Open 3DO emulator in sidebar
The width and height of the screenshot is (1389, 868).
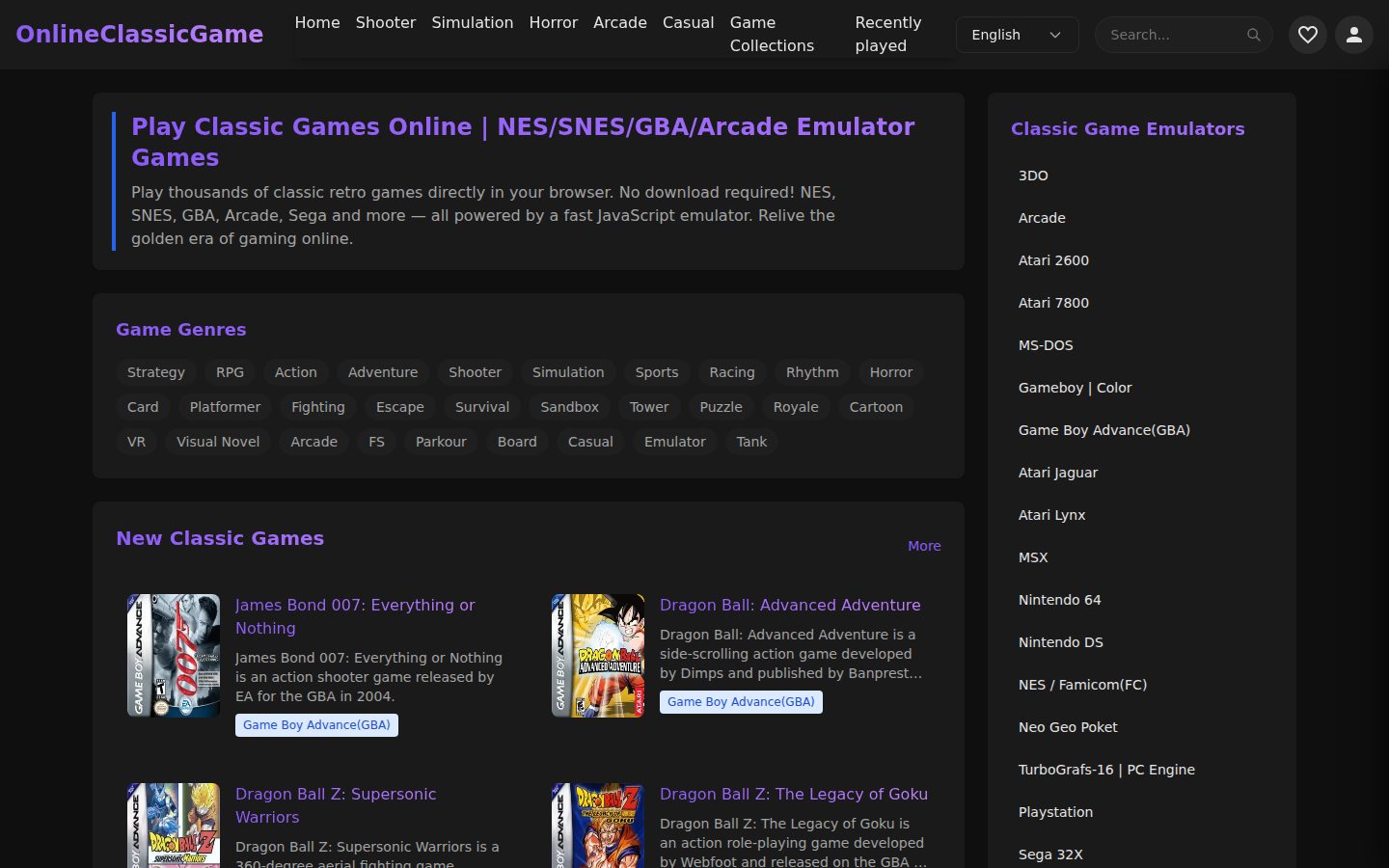point(1033,176)
